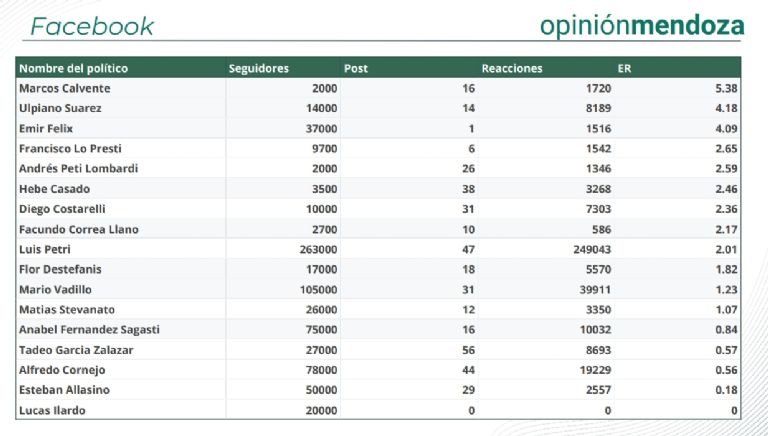The height and width of the screenshot is (436, 768).
Task: Select Anabel Fernandez Sagasti name cell
Action: 89,329
